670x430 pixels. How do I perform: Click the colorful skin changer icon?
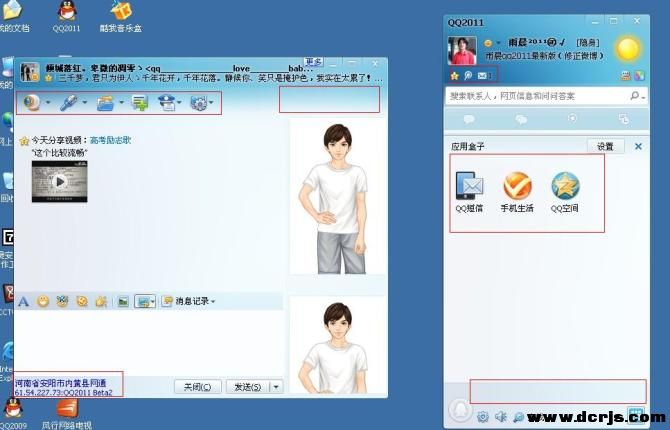(x=639, y=76)
